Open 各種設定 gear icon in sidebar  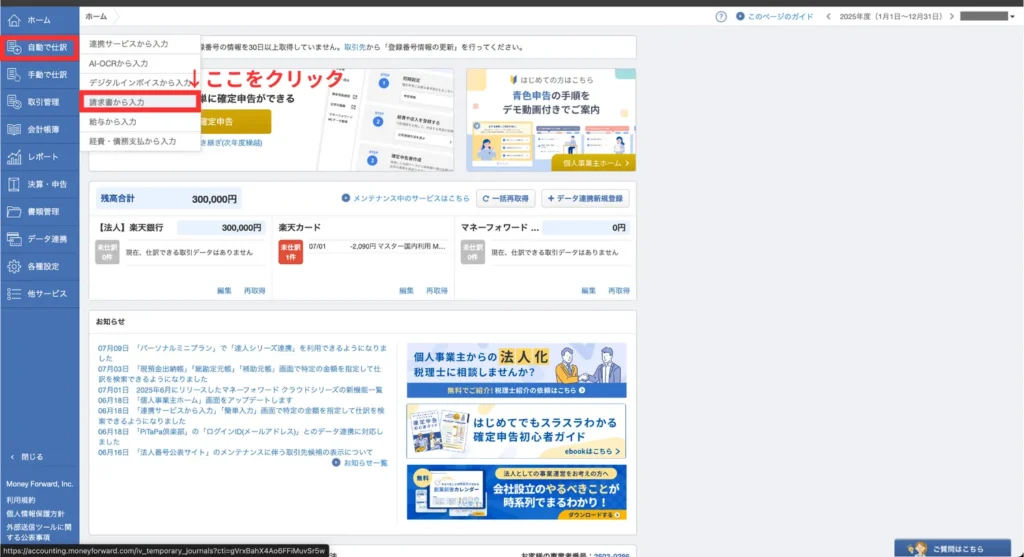pos(14,267)
